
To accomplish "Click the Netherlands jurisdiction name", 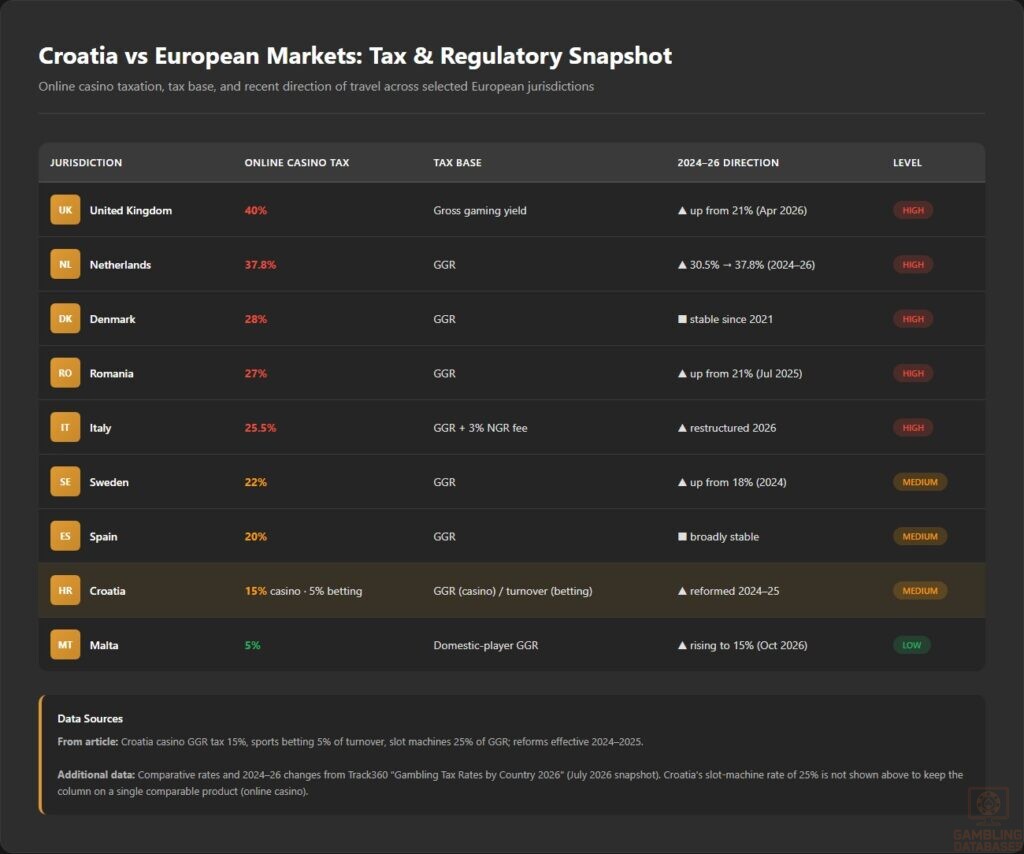I will [120, 264].
